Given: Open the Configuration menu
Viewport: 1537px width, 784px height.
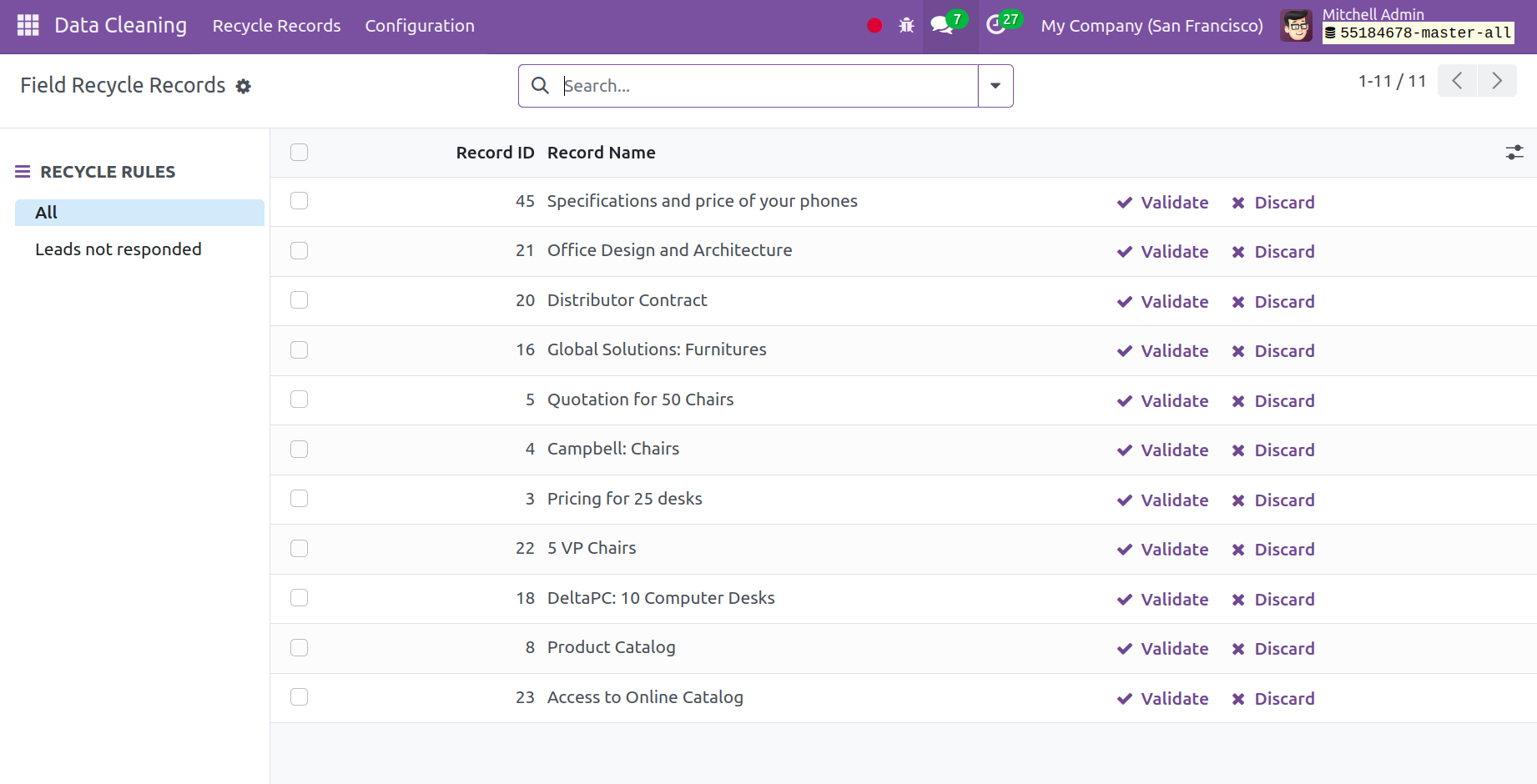Looking at the screenshot, I should 420,26.
